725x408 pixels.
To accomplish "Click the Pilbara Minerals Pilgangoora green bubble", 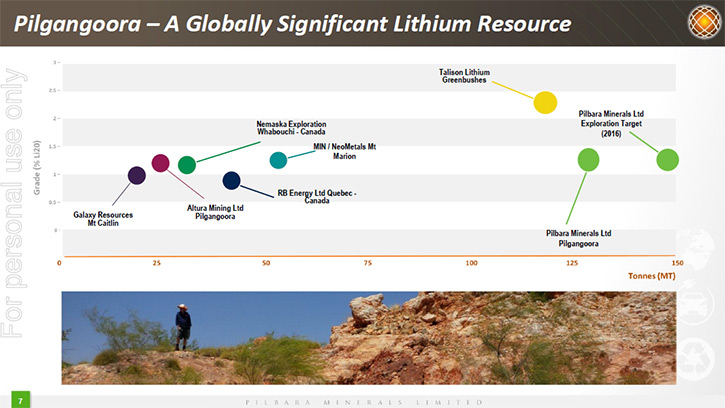I will (589, 160).
